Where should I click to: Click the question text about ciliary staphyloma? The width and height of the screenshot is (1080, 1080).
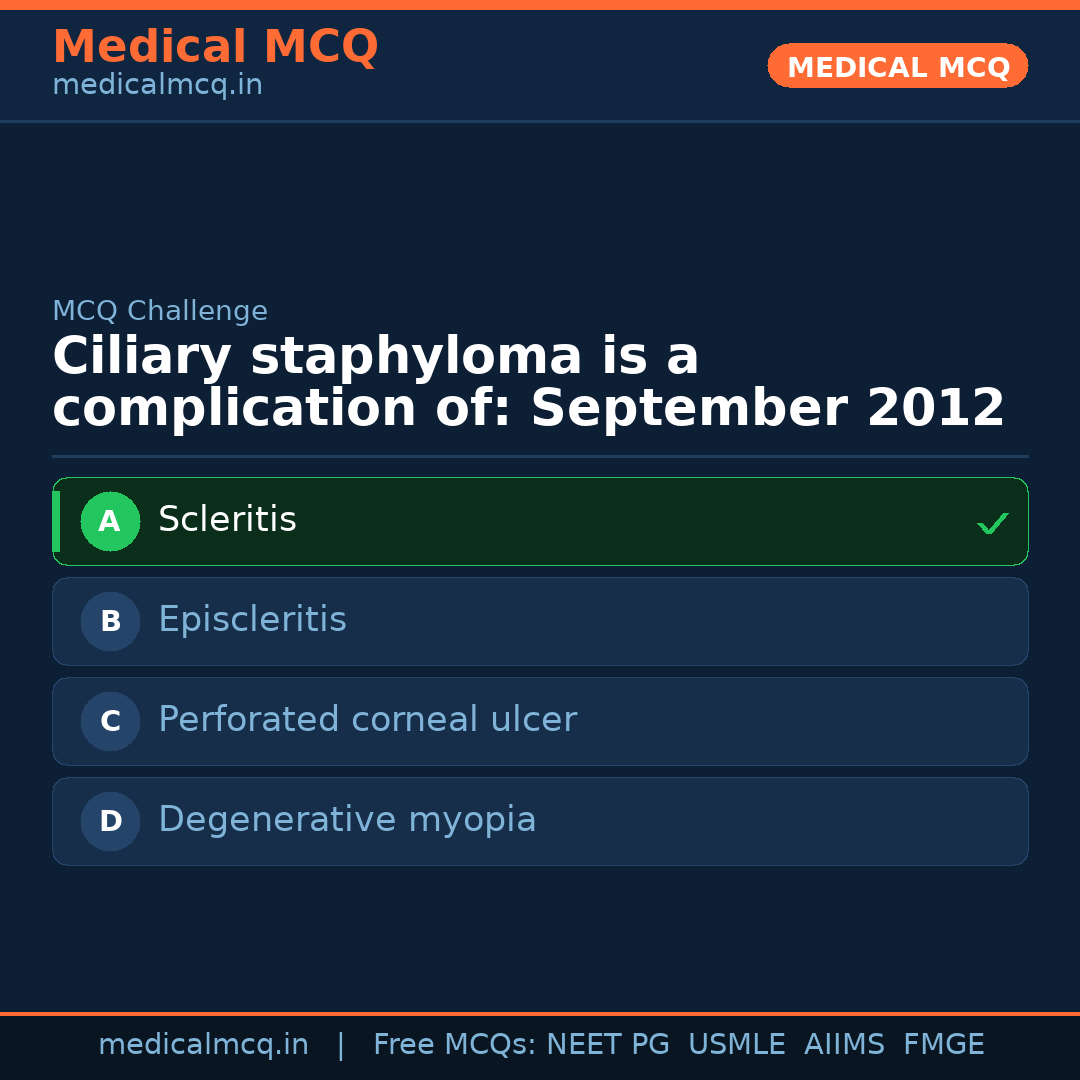tap(528, 381)
